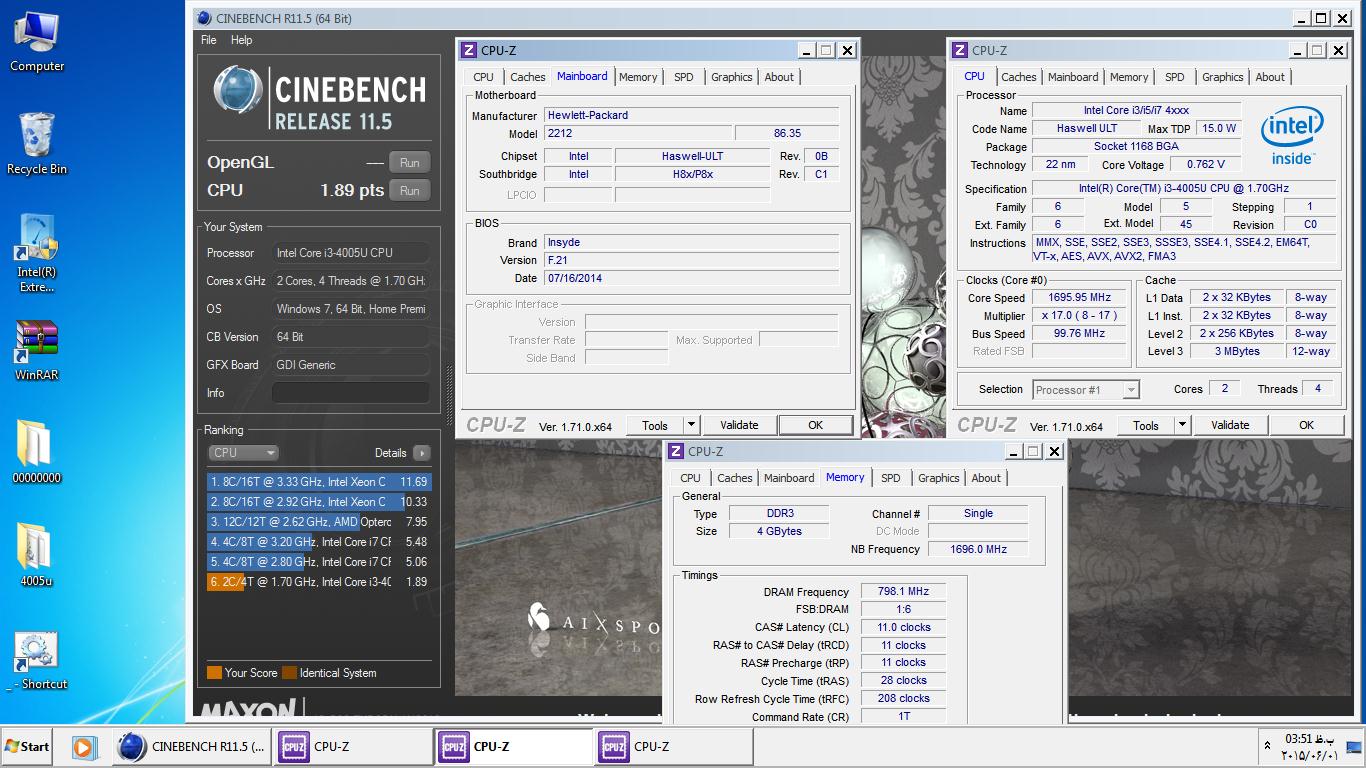The height and width of the screenshot is (768, 1366).
Task: Switch to Caches tab in right CPU-Z window
Action: click(x=1019, y=77)
